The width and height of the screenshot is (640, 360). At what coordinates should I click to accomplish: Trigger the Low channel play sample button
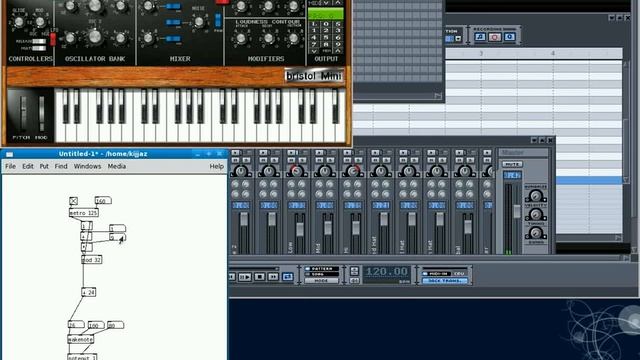pyautogui.click(x=291, y=153)
